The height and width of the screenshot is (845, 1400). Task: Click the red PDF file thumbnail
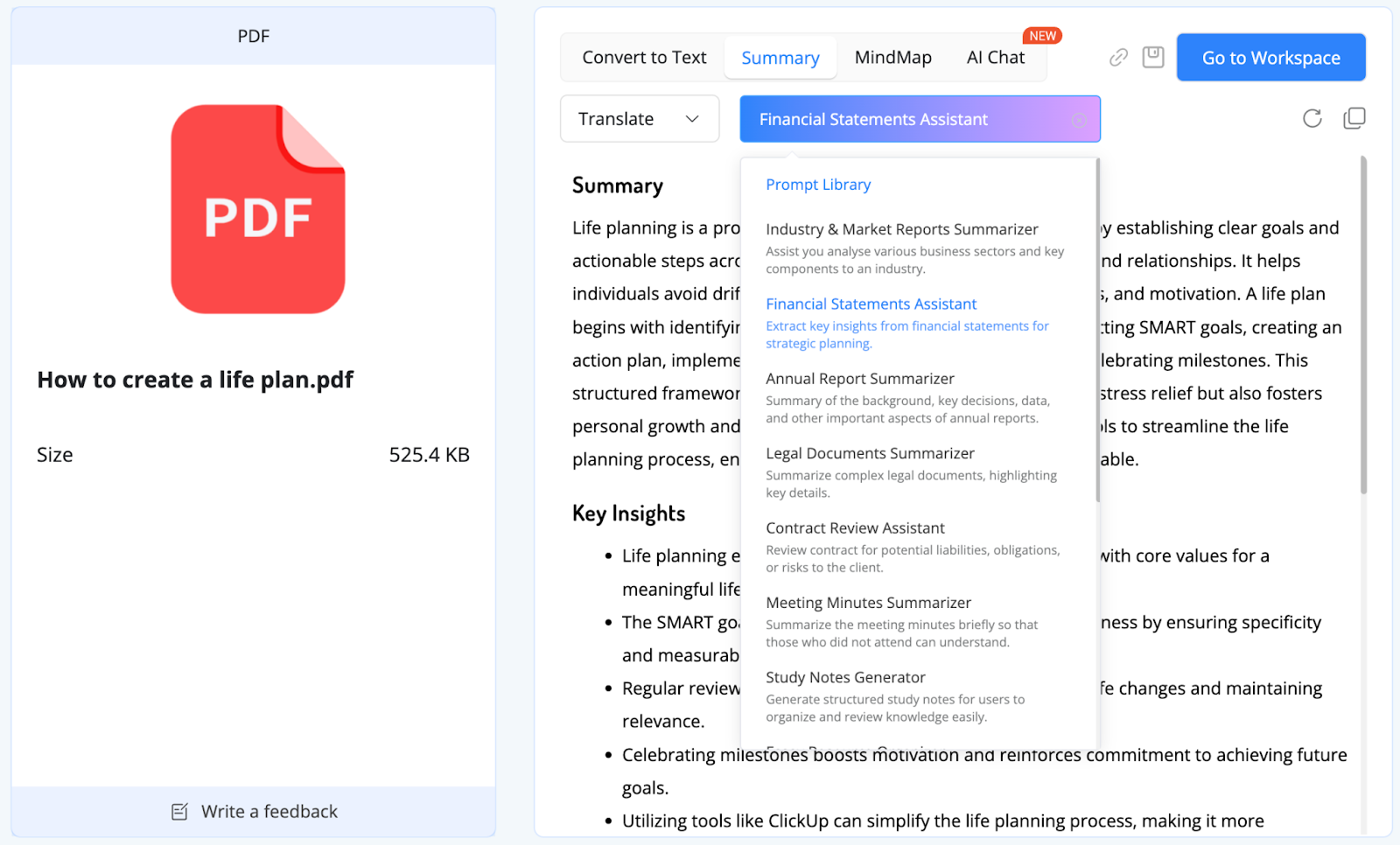[x=258, y=210]
